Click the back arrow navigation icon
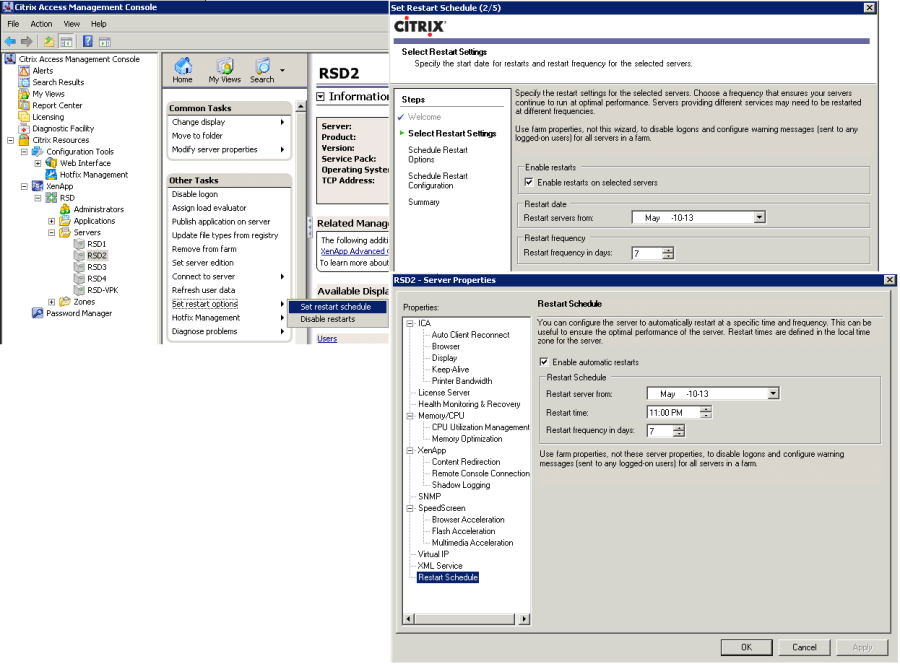The height and width of the screenshot is (664, 900). [10, 41]
